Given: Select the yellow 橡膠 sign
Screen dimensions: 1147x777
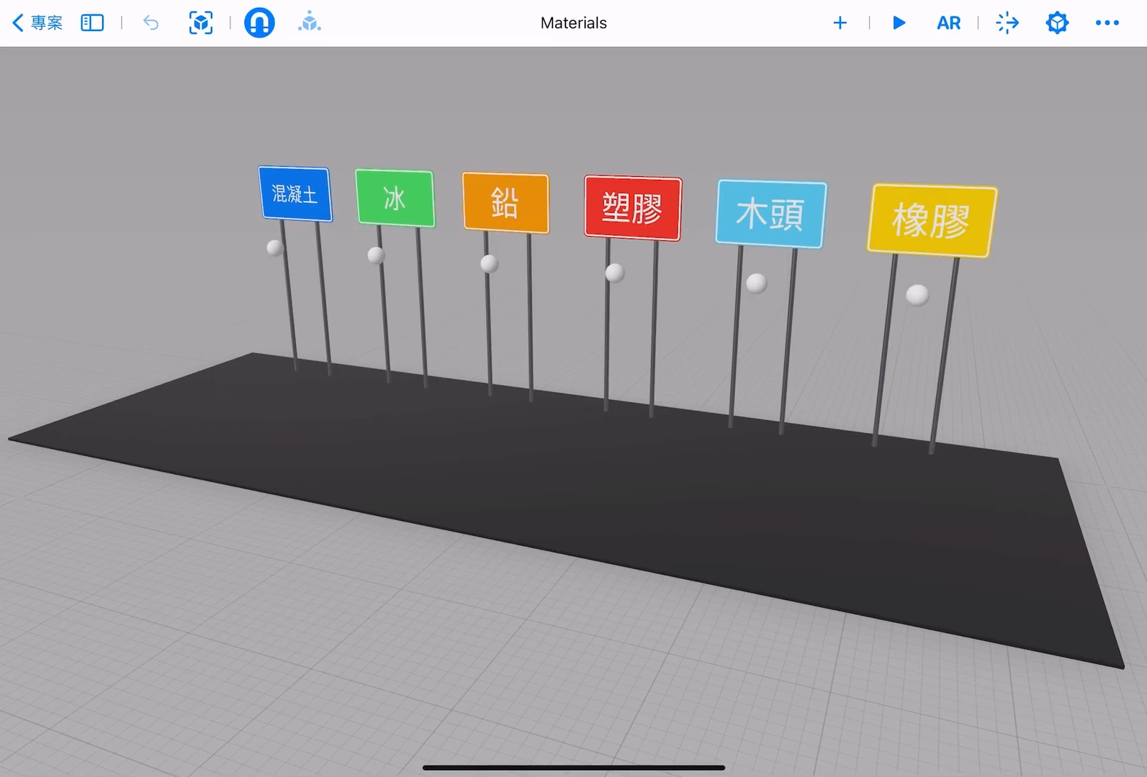Looking at the screenshot, I should tap(932, 220).
